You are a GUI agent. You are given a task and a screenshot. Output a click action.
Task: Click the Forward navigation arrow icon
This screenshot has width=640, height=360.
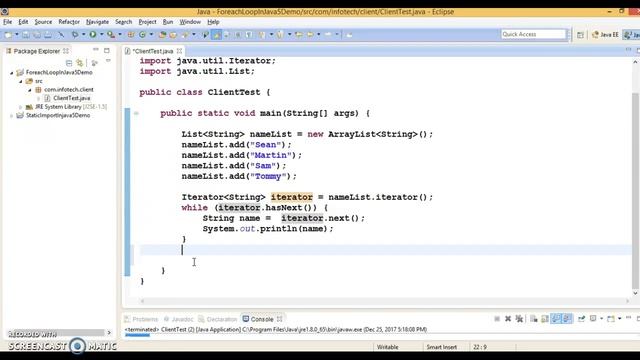click(328, 35)
